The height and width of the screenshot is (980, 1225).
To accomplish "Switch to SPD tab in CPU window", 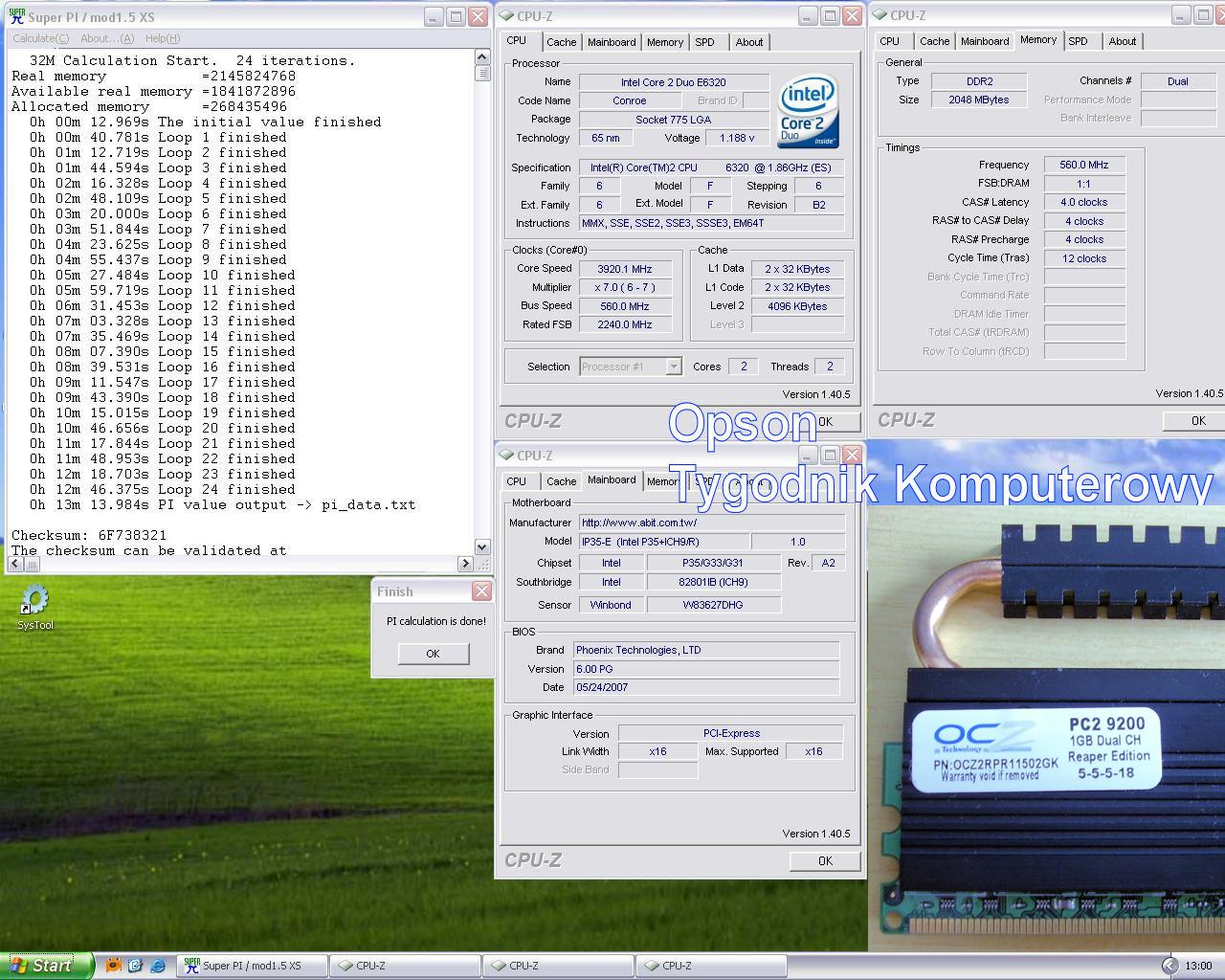I will pyautogui.click(x=705, y=42).
